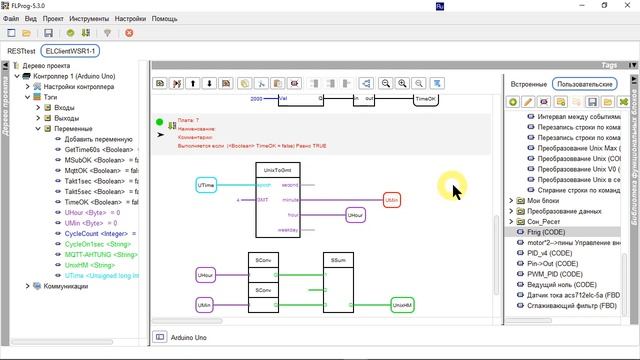The image size is (640, 360).
Task: Open the Проект menu
Action: point(53,19)
